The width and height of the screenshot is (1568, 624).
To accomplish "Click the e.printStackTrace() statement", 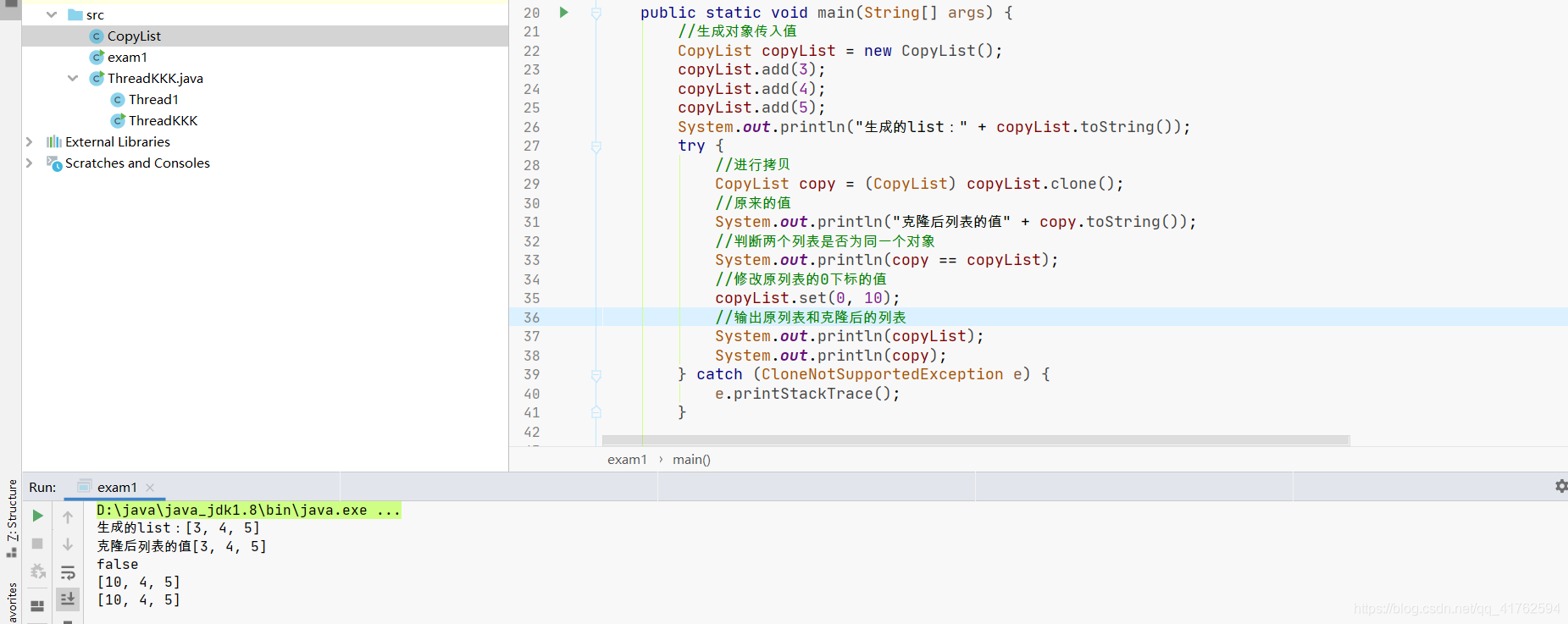I will 807,394.
